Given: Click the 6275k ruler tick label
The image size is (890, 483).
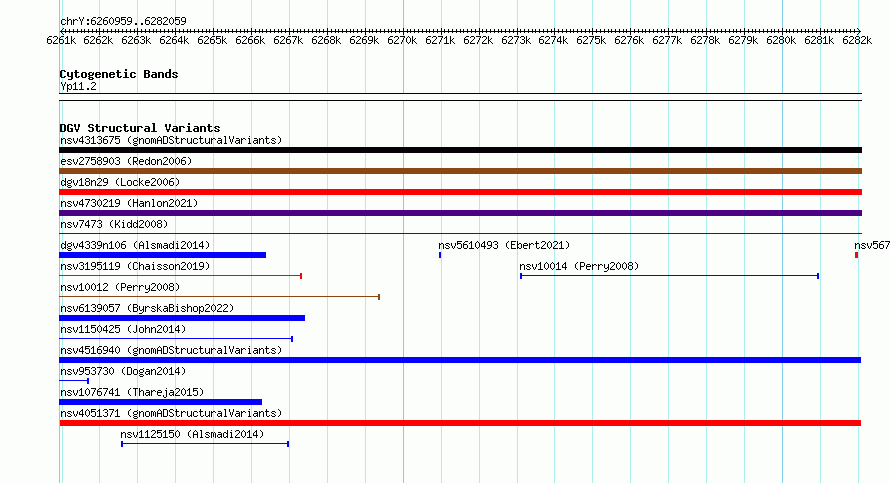Looking at the screenshot, I should coord(591,40).
